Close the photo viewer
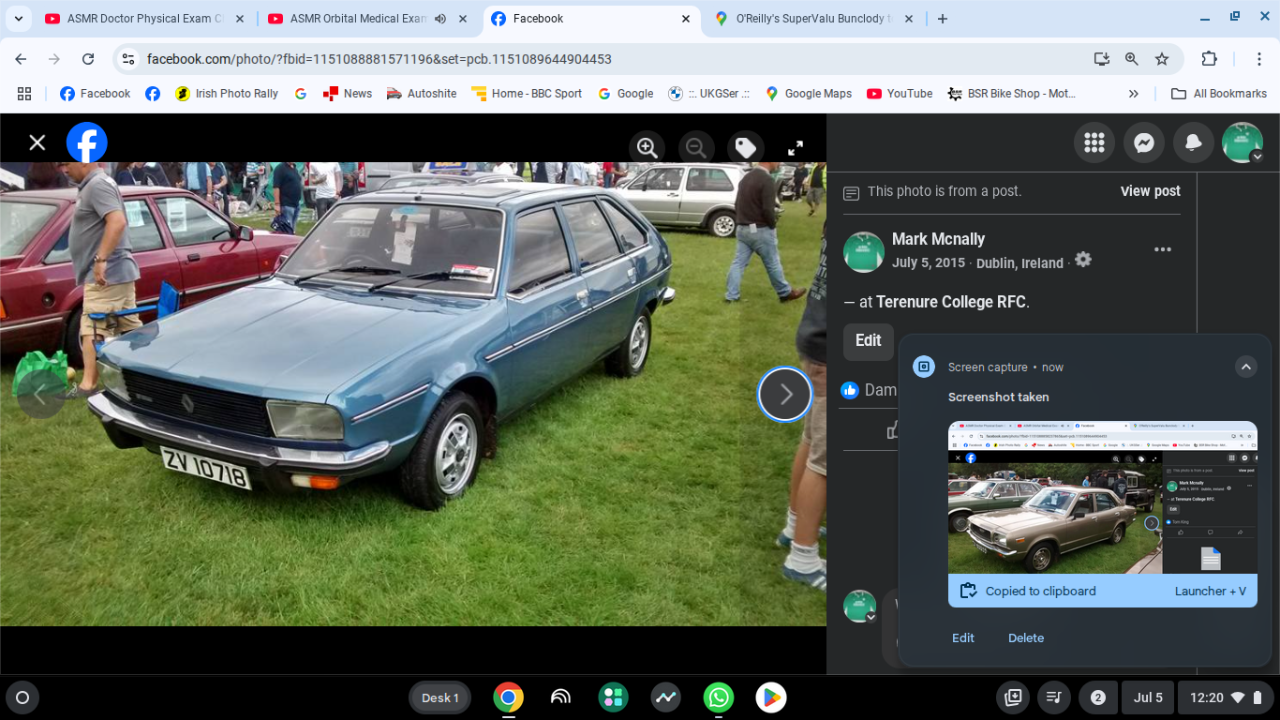This screenshot has width=1280, height=720. (37, 142)
